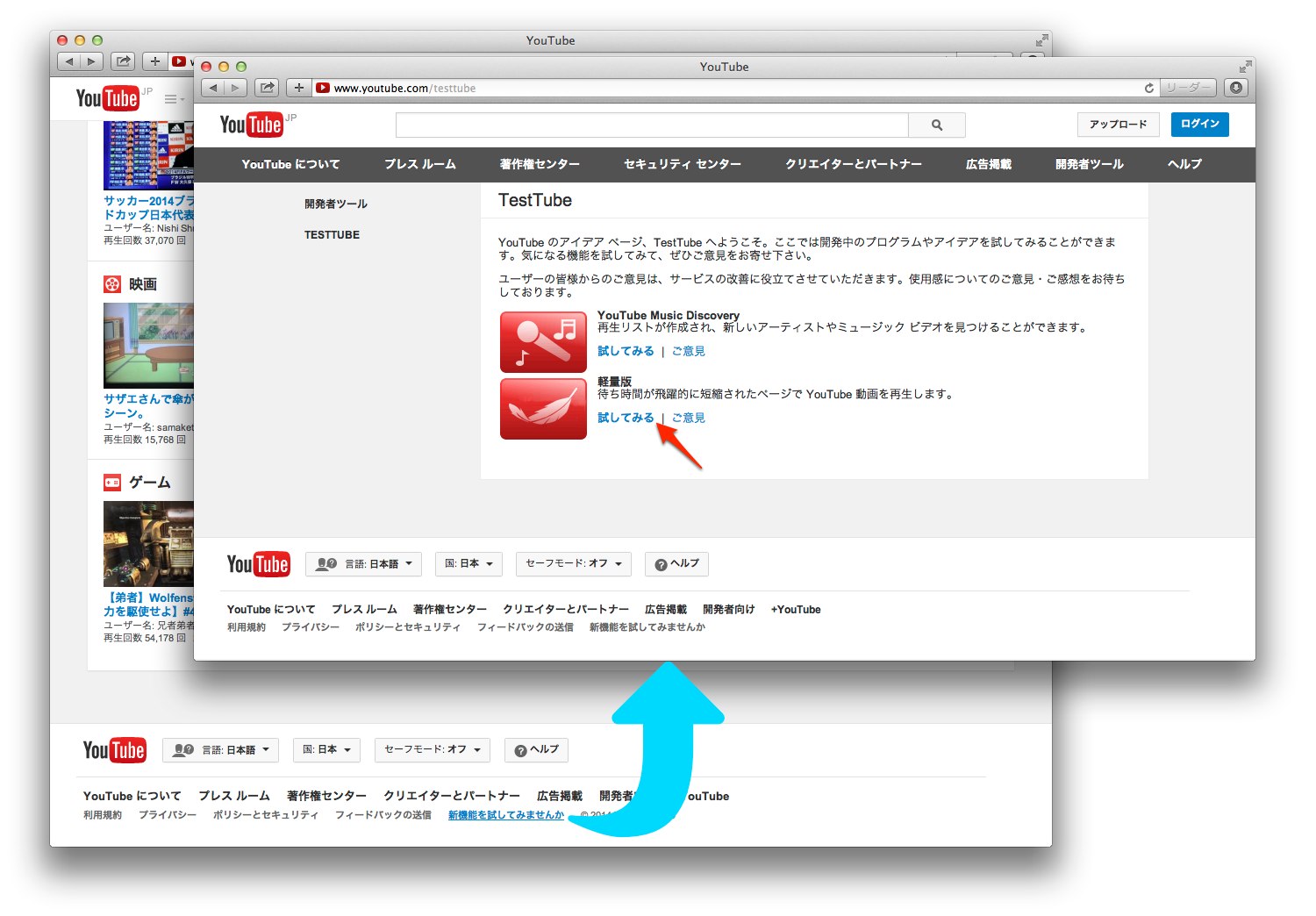The width and height of the screenshot is (1316, 916).
Task: Click the magnifier search button
Action: coord(937,125)
